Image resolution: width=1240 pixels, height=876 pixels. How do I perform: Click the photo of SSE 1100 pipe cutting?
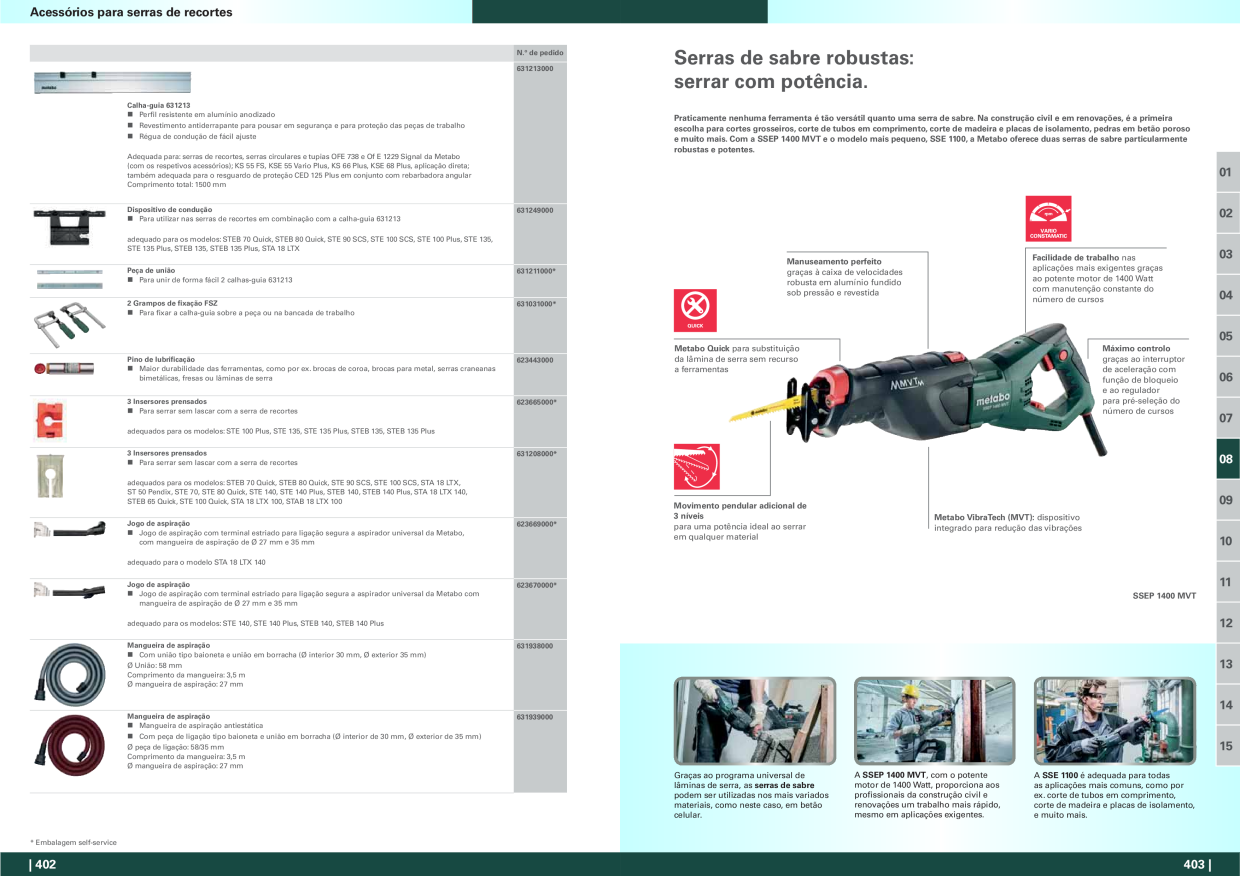tap(1114, 722)
